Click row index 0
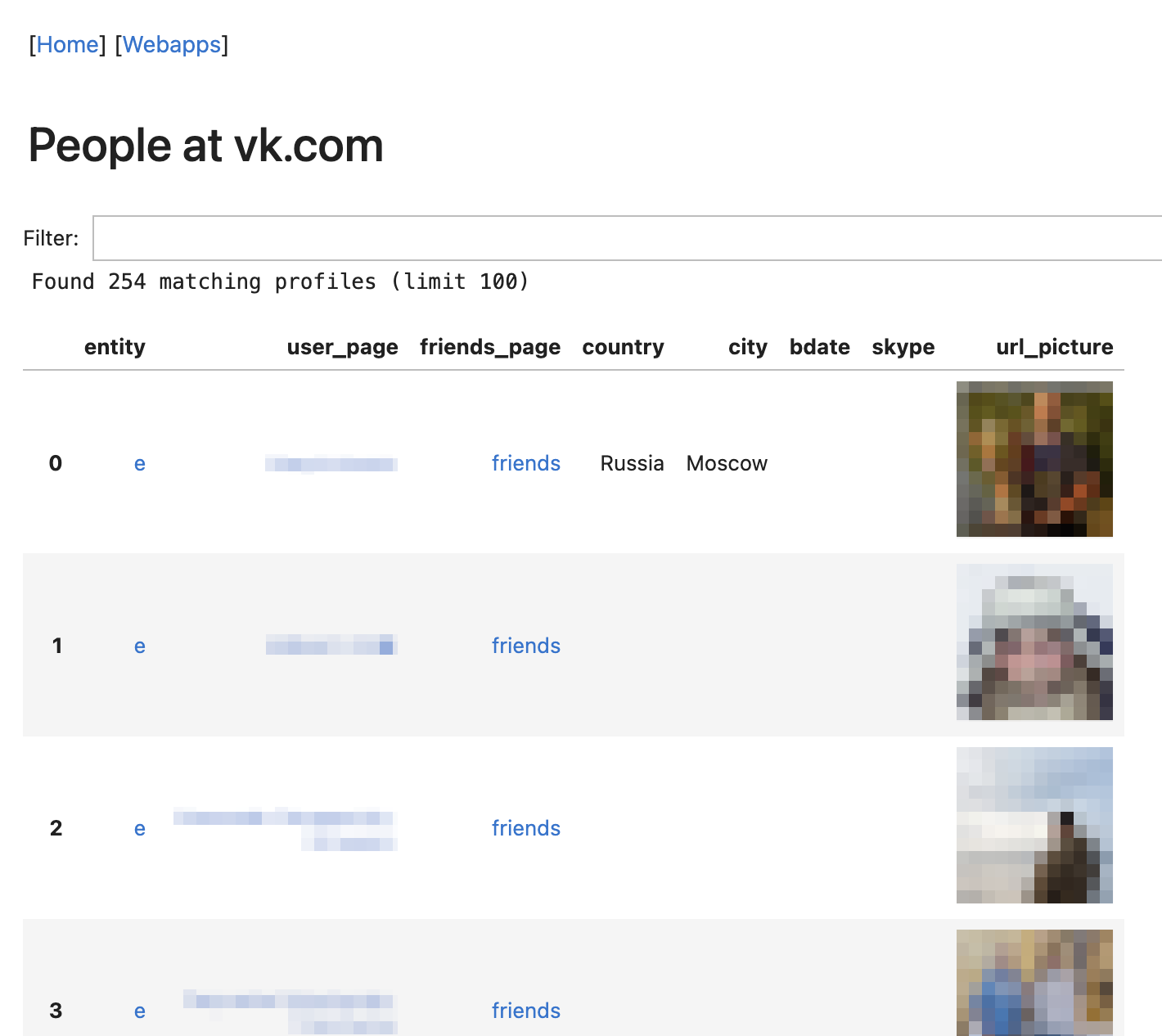This screenshot has height=1036, width=1162. [56, 464]
